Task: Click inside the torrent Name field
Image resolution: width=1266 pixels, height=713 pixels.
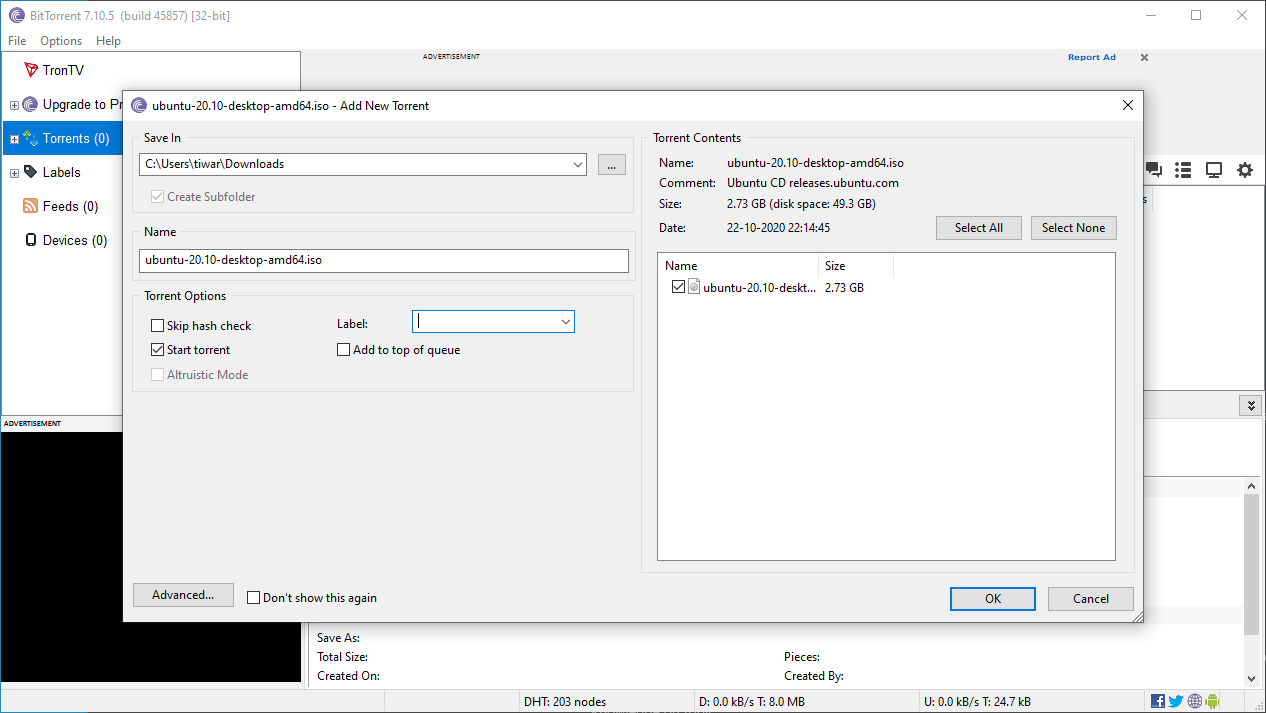Action: [x=384, y=260]
